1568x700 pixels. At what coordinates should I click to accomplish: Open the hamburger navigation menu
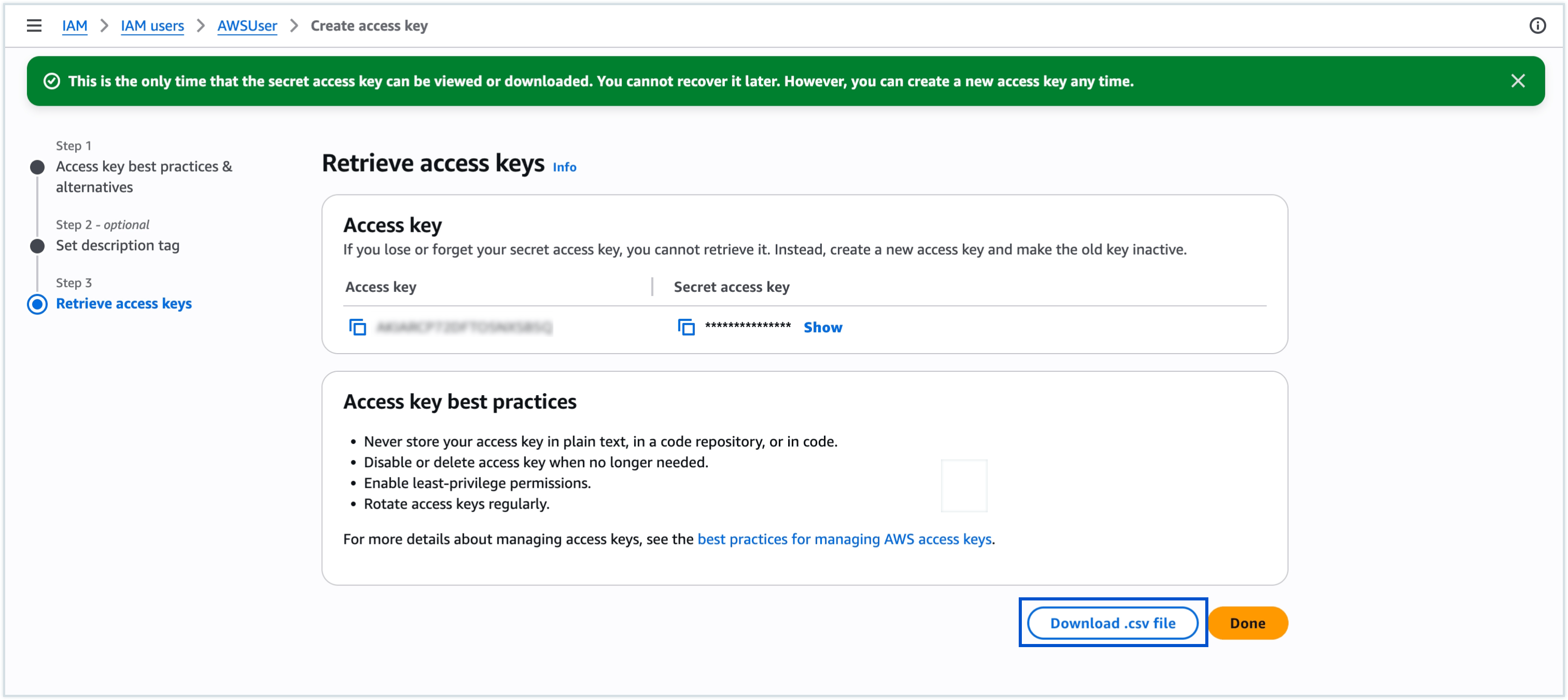[34, 25]
